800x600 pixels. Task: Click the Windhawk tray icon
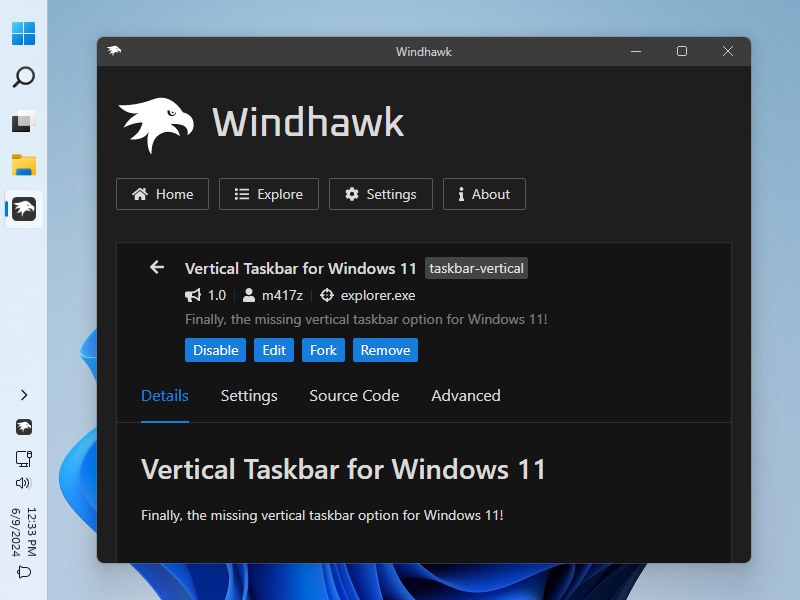pyautogui.click(x=23, y=427)
